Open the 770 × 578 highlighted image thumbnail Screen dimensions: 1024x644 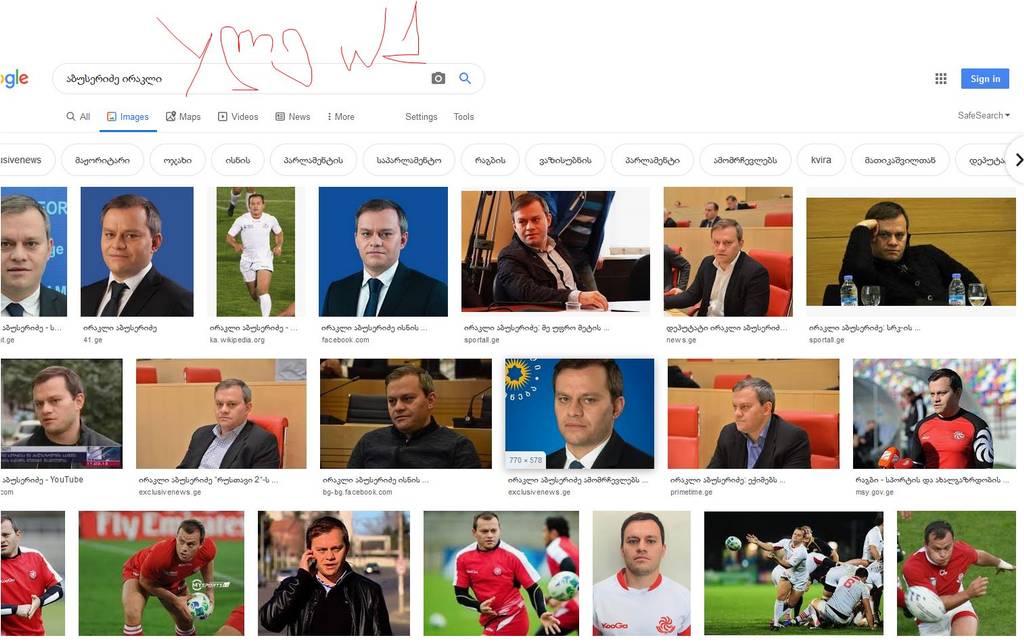[x=579, y=413]
